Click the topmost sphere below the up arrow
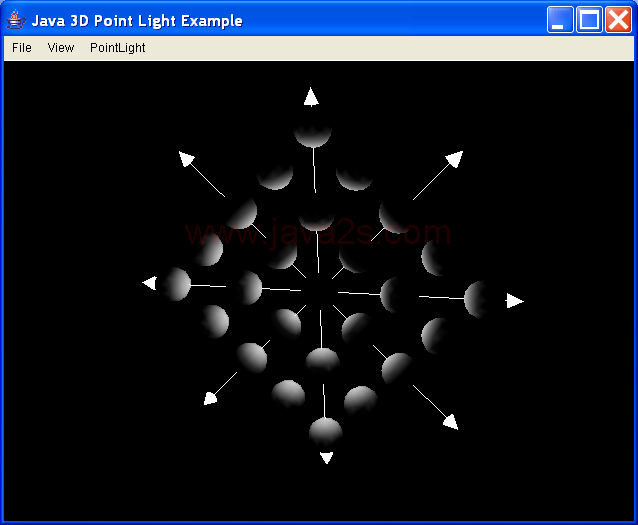Viewport: 638px width, 525px height. [312, 136]
